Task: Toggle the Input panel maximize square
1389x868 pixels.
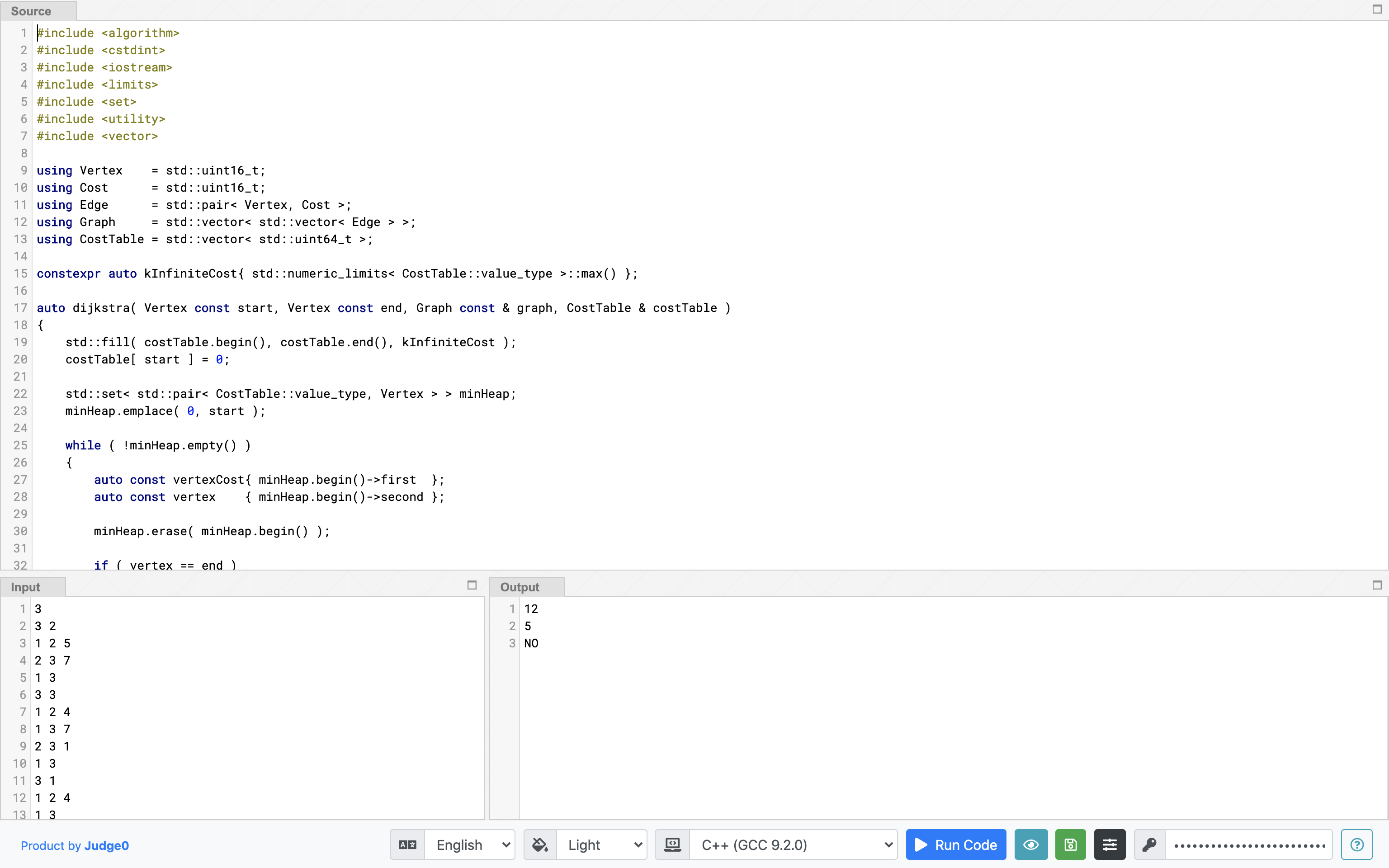Action: coord(472,585)
